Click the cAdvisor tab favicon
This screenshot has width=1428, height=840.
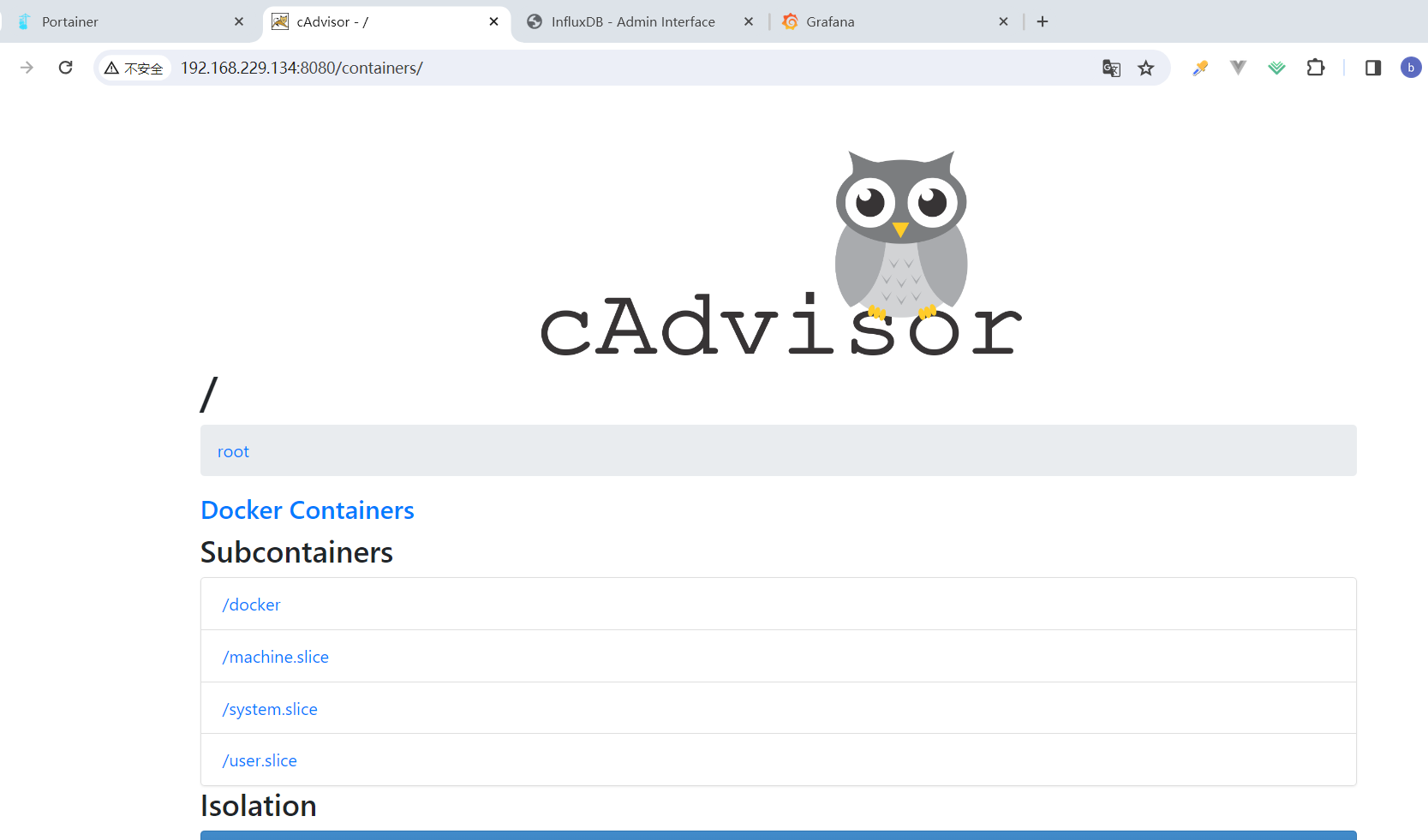tap(280, 21)
